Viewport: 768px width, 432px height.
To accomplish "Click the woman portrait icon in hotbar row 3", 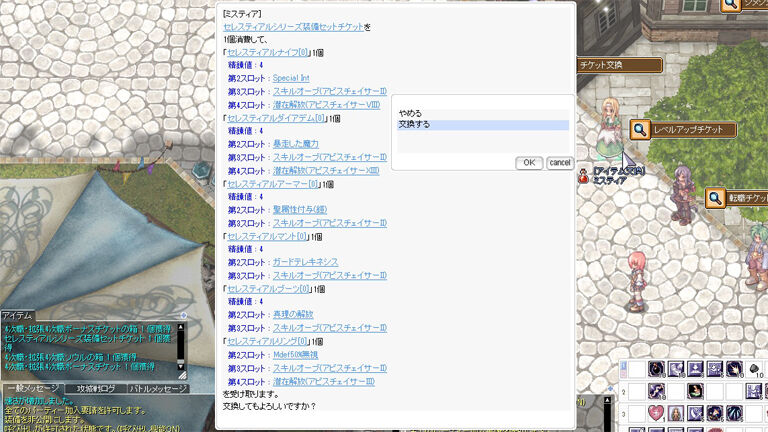I will 676,413.
